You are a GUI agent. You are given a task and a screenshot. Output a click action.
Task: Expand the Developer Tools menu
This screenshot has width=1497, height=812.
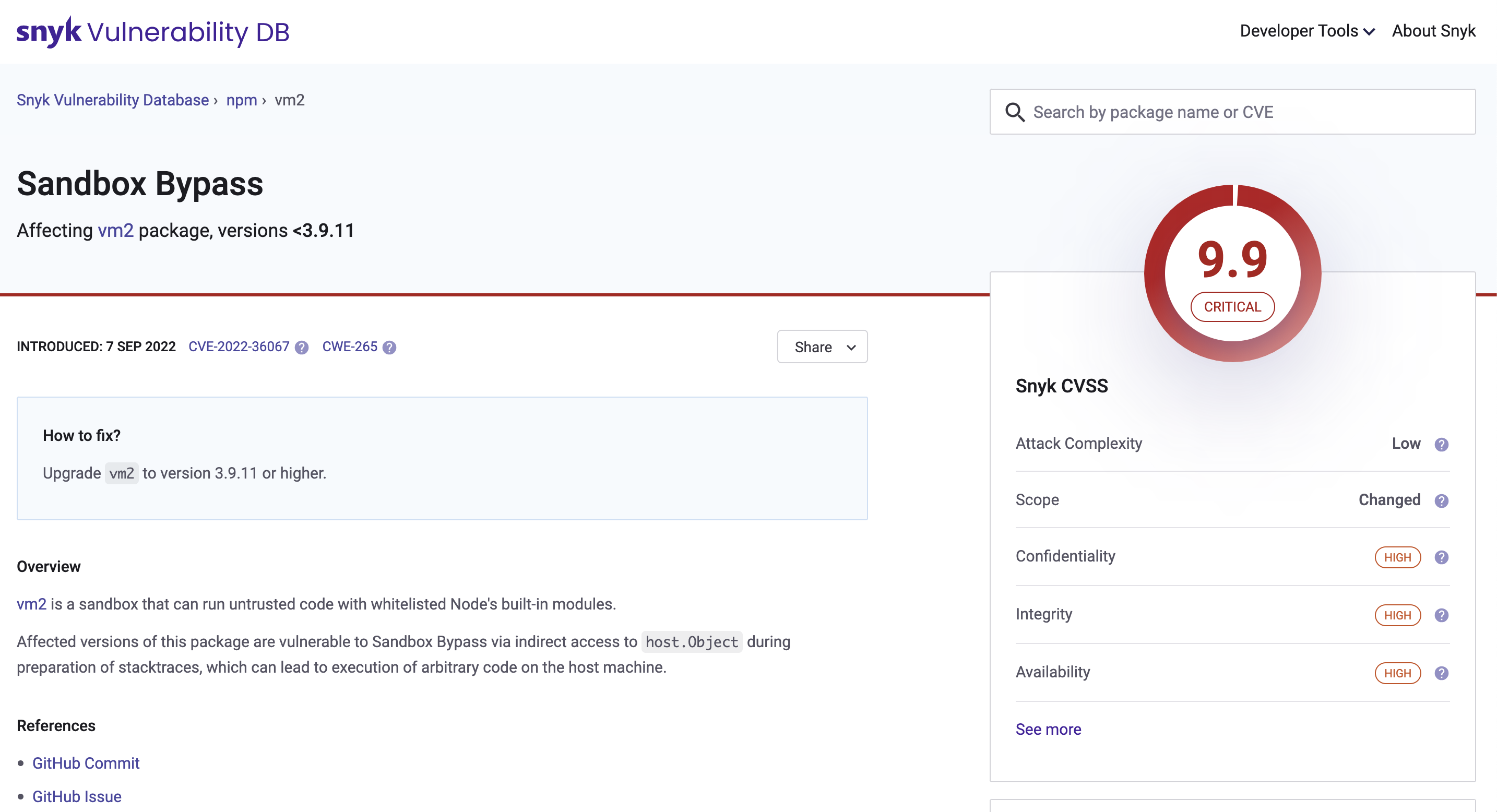pyautogui.click(x=1307, y=31)
